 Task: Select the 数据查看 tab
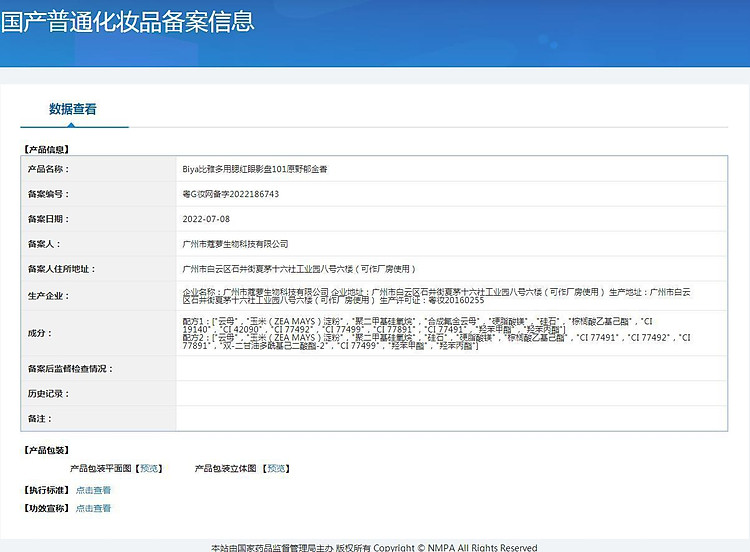(73, 109)
